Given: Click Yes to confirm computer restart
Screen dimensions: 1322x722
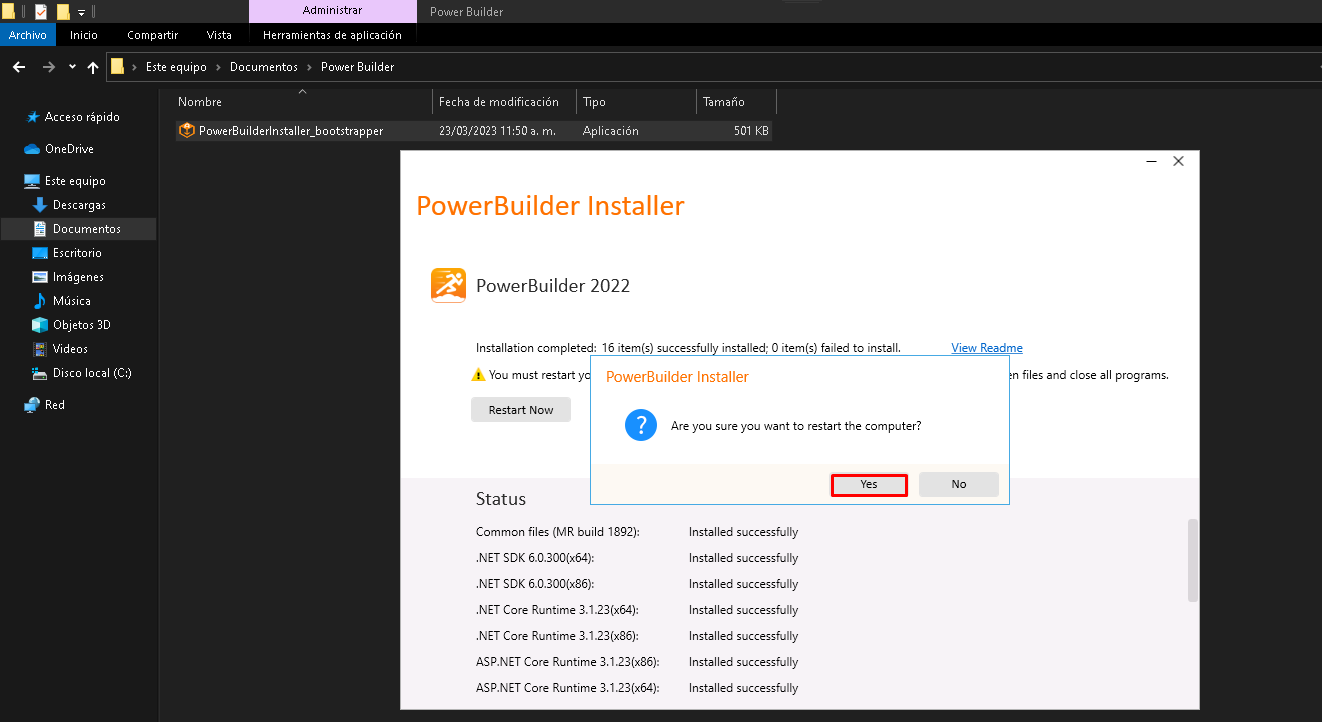Looking at the screenshot, I should (x=868, y=485).
